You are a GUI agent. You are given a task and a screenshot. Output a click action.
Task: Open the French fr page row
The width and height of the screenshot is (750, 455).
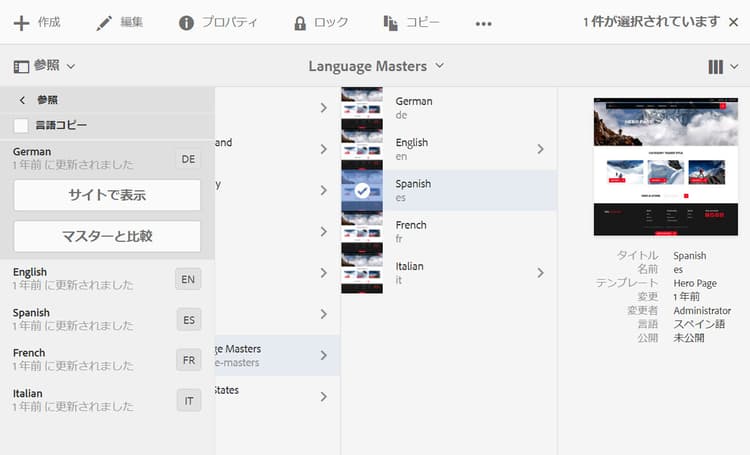tap(449, 232)
